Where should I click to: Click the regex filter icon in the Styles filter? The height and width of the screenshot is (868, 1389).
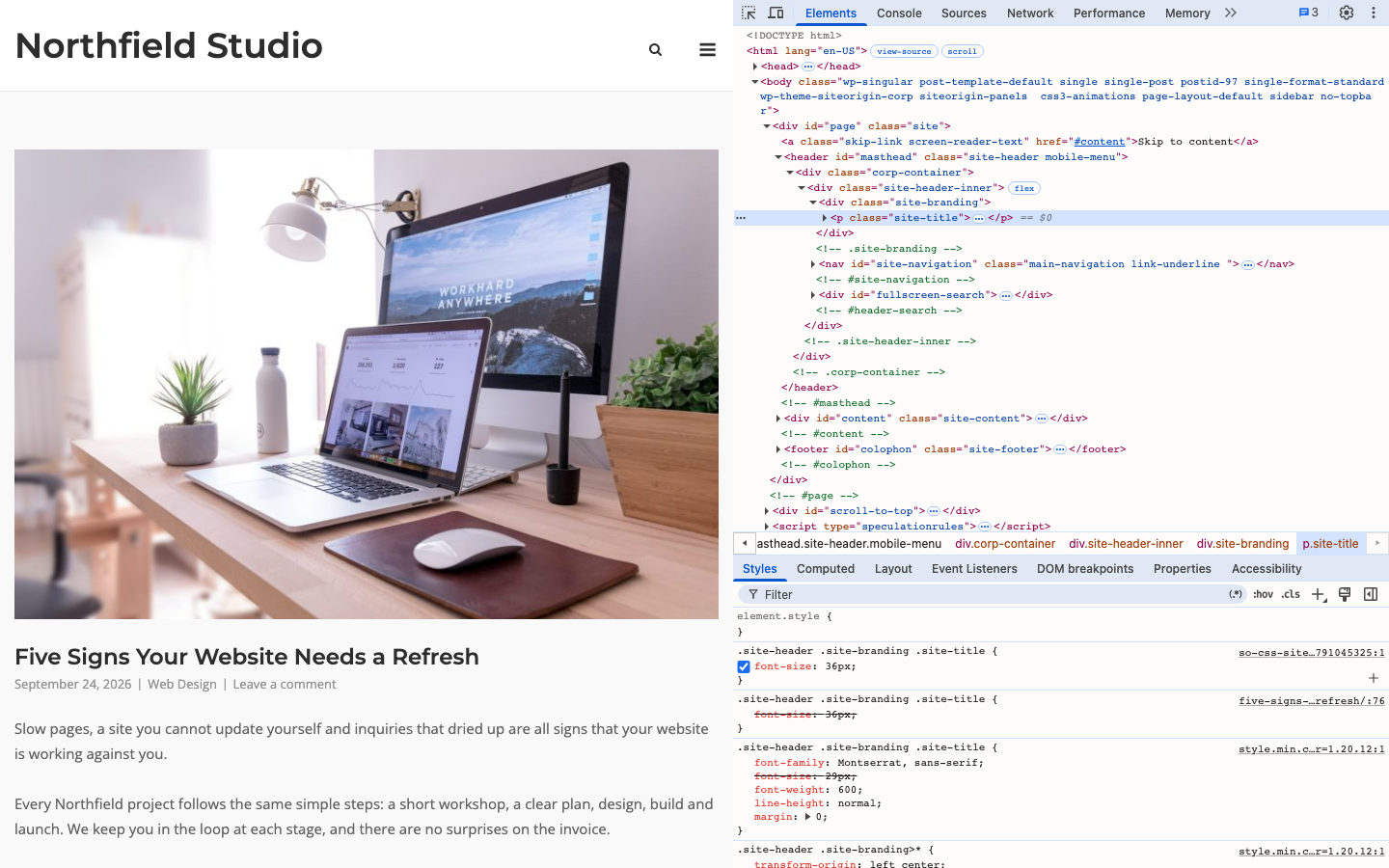point(1236,594)
